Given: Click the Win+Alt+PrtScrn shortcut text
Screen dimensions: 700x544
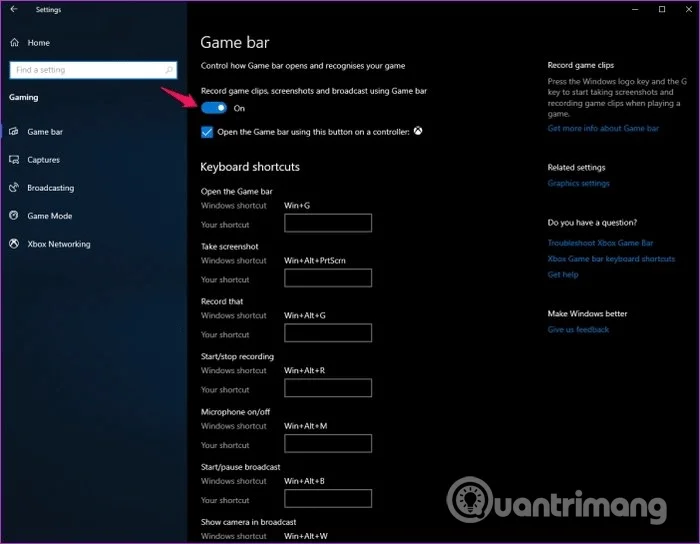Looking at the screenshot, I should [315, 261].
